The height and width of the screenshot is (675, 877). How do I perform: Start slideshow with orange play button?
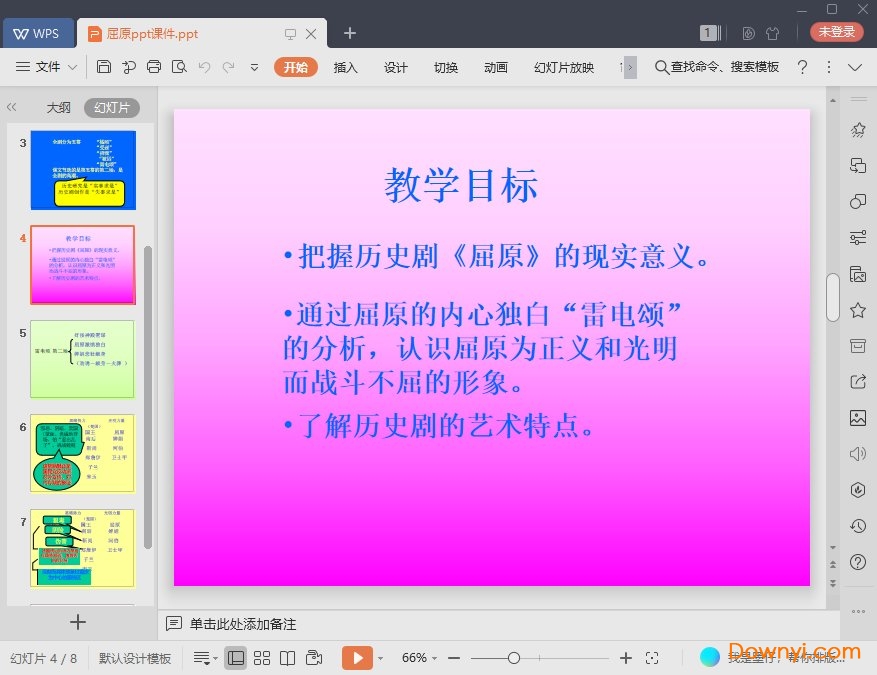pos(357,658)
